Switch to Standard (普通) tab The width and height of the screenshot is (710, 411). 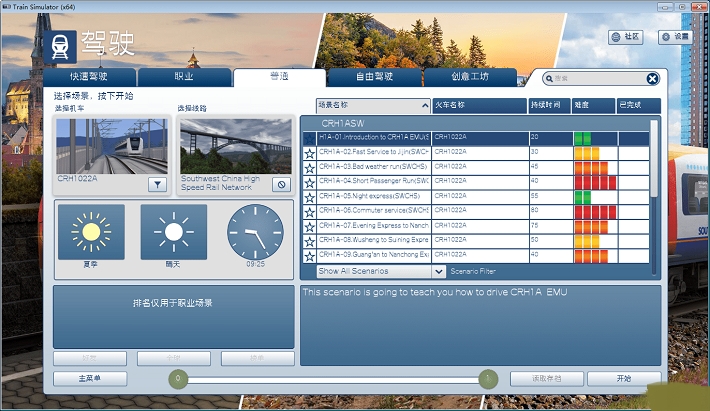279,76
